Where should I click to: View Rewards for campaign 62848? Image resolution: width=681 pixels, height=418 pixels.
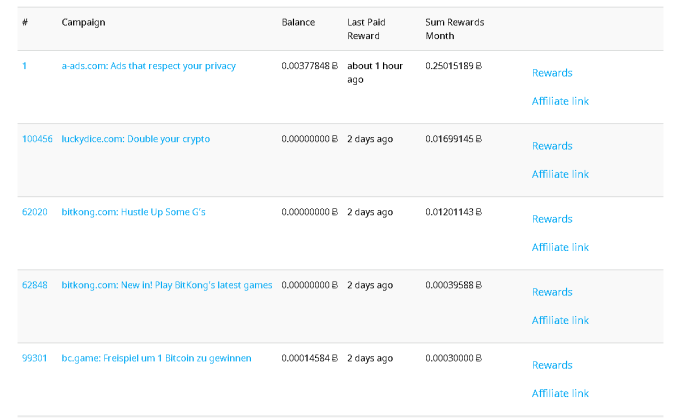pyautogui.click(x=552, y=292)
